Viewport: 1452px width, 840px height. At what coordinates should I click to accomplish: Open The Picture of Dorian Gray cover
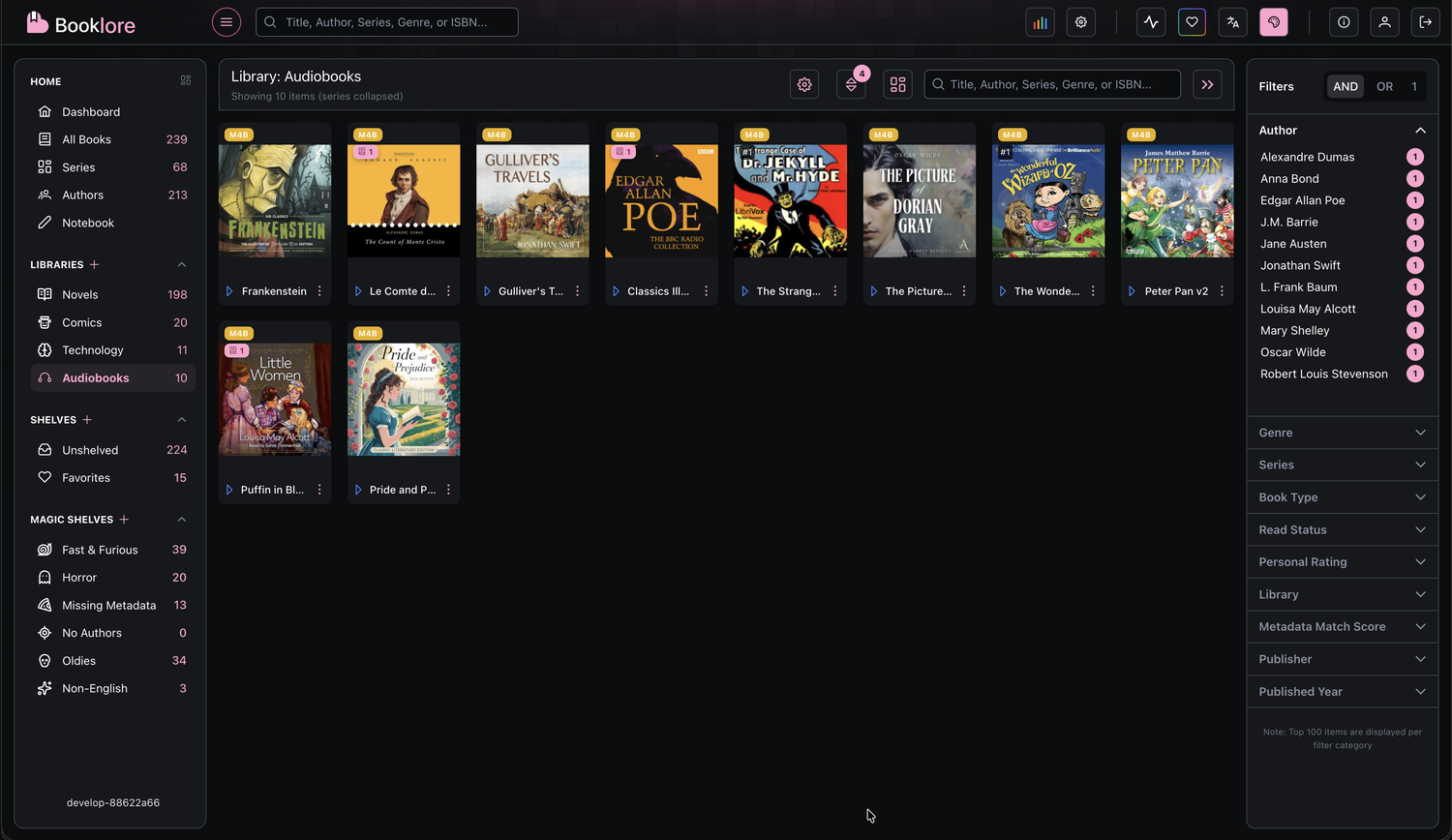pos(920,201)
